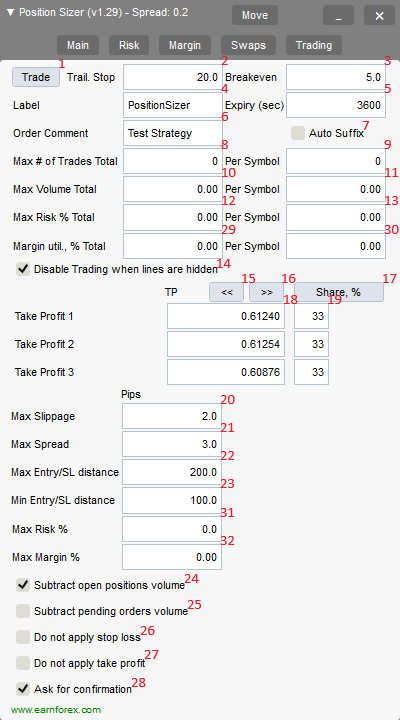Screen dimensions: 400x720
Task: Enable Subtract pending orders volume
Action: tap(23, 611)
